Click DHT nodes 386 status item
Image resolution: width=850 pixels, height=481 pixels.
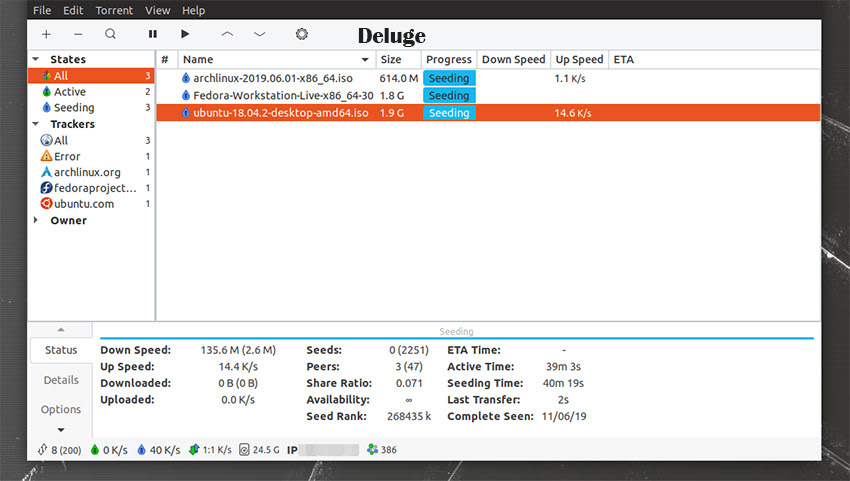click(382, 450)
